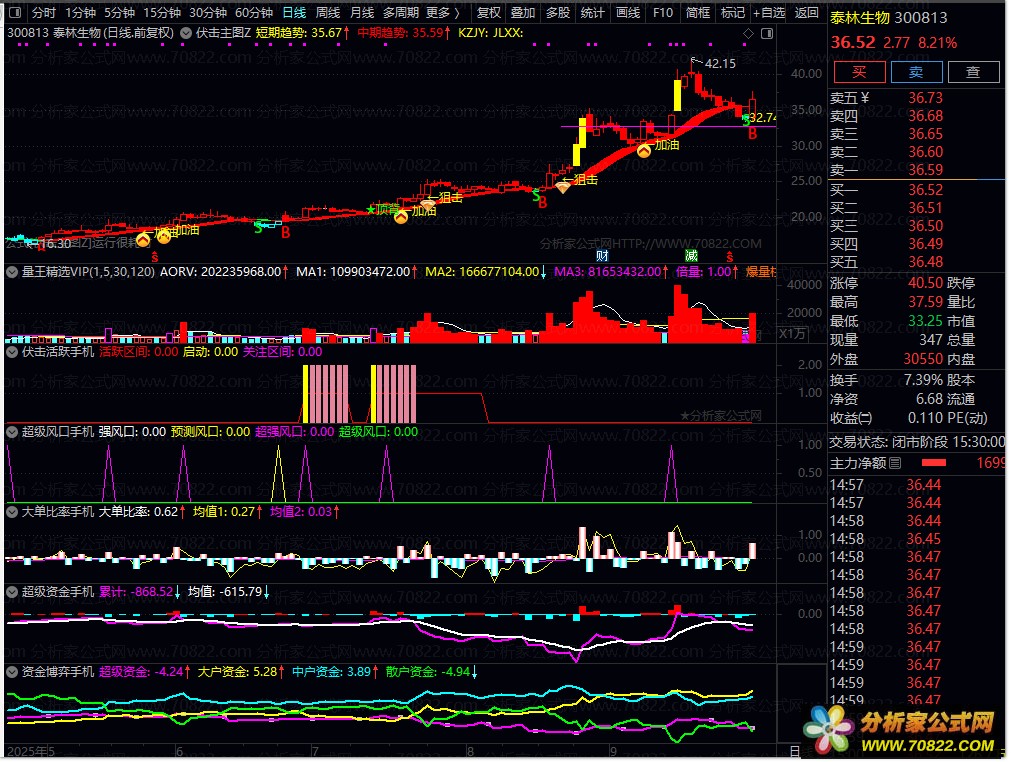Click the 换手 value 7.39%
The width and height of the screenshot is (1011, 762).
click(x=923, y=380)
